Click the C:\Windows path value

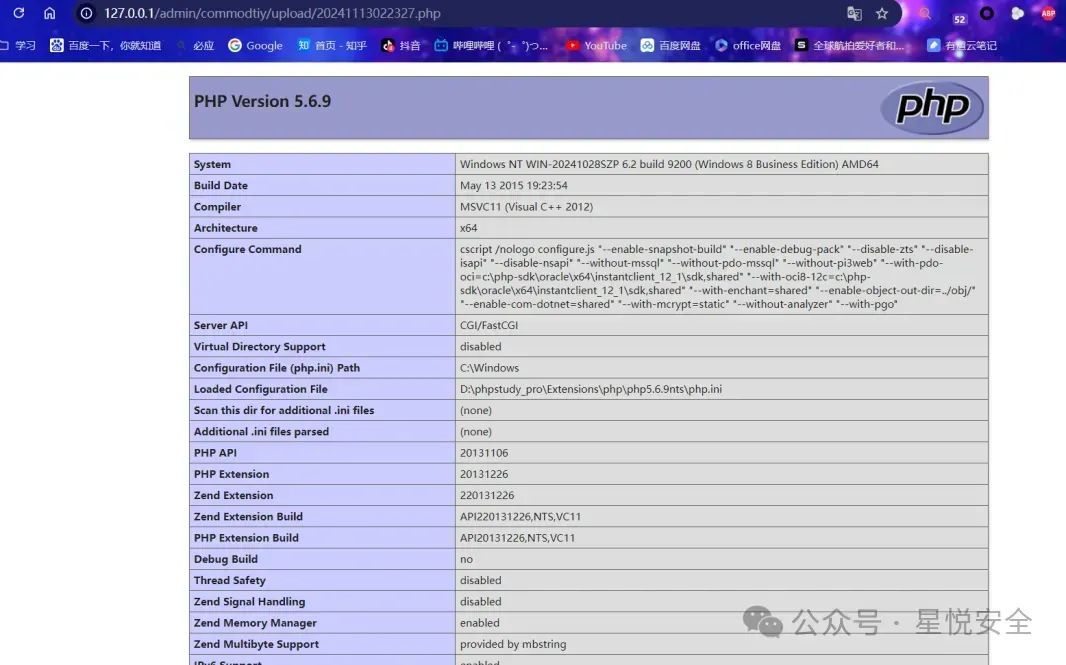coord(489,368)
